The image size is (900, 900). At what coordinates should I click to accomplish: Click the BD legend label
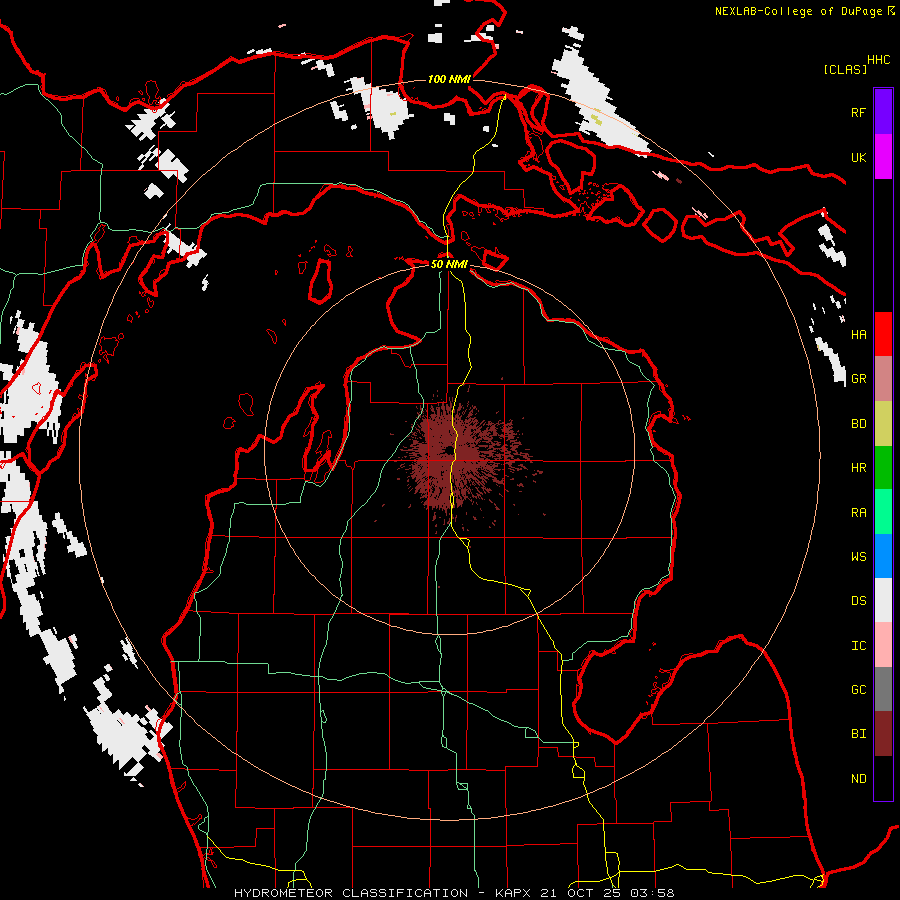point(859,423)
